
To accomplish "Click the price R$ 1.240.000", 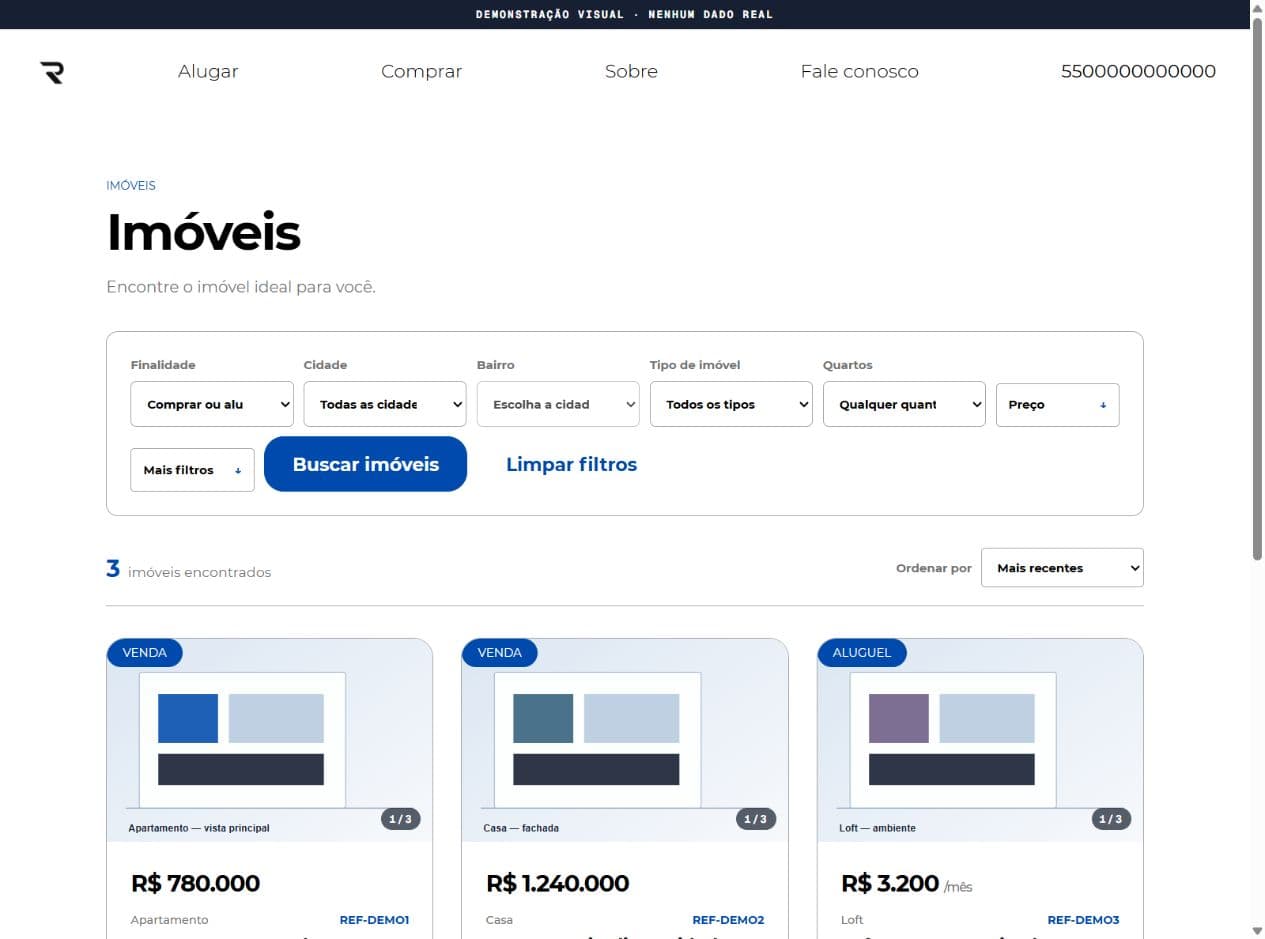I will click(557, 884).
